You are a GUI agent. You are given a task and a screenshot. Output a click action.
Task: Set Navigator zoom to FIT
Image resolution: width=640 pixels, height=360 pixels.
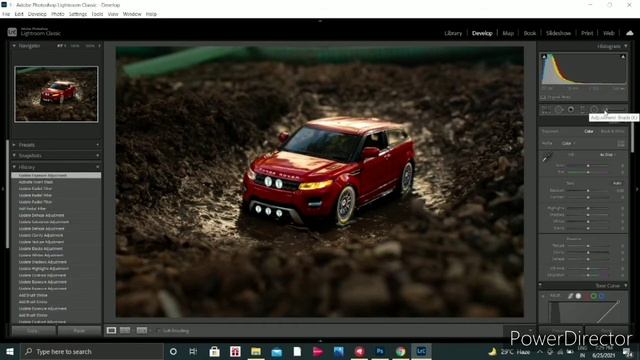click(x=61, y=46)
